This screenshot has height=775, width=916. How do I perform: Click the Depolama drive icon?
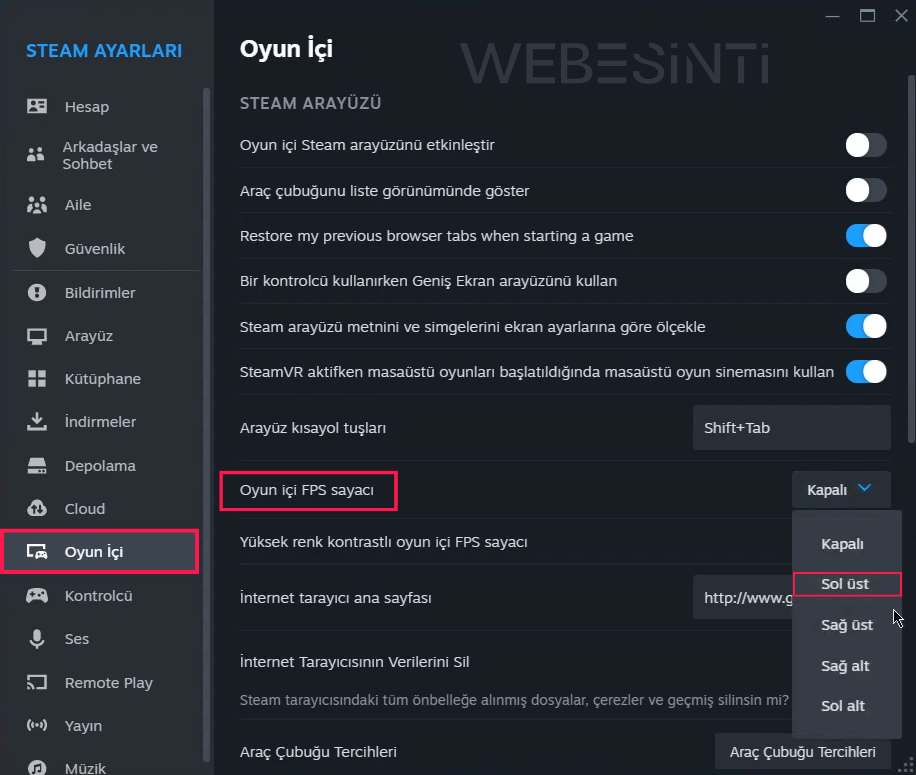click(x=37, y=465)
